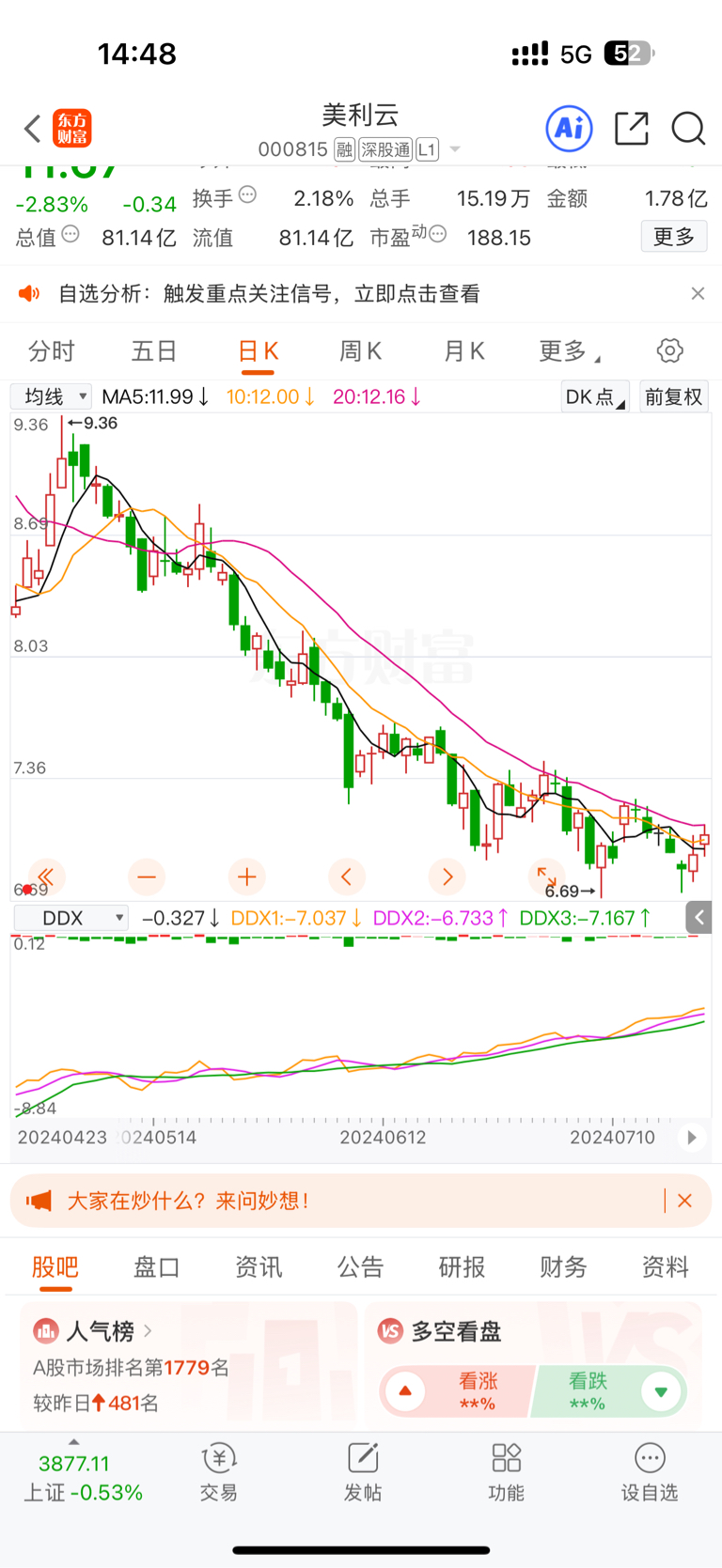Screen dimensions: 722x1568
Task: Switch to the 月K chart tab
Action: pyautogui.click(x=463, y=351)
